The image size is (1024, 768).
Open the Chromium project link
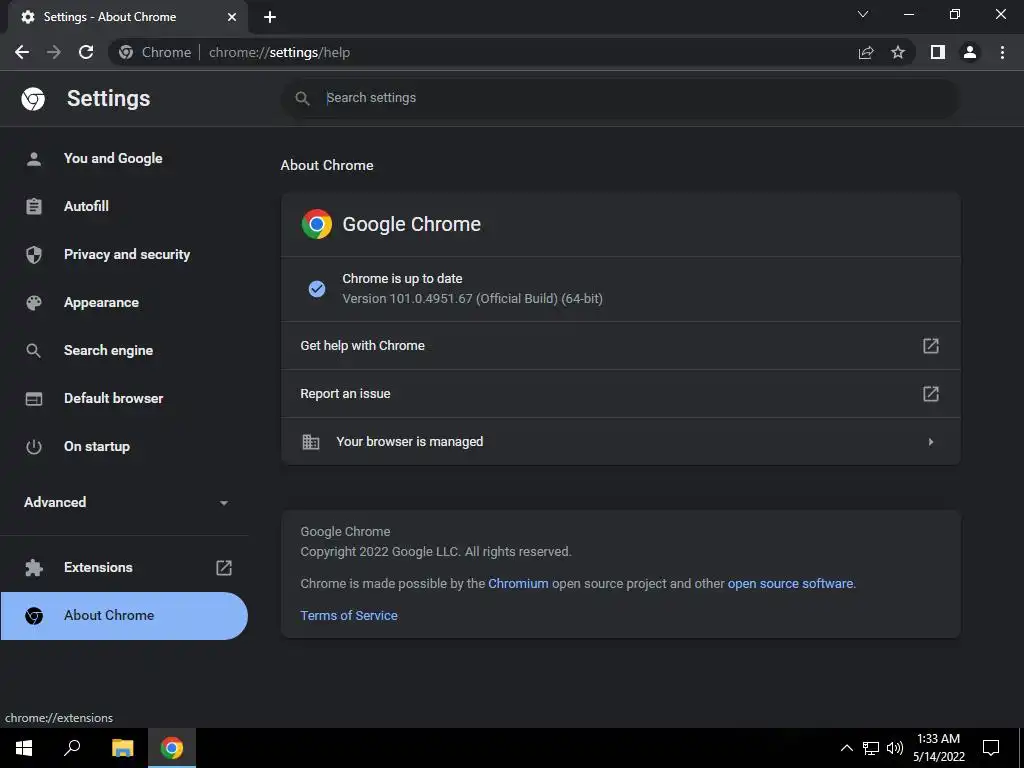(x=518, y=584)
